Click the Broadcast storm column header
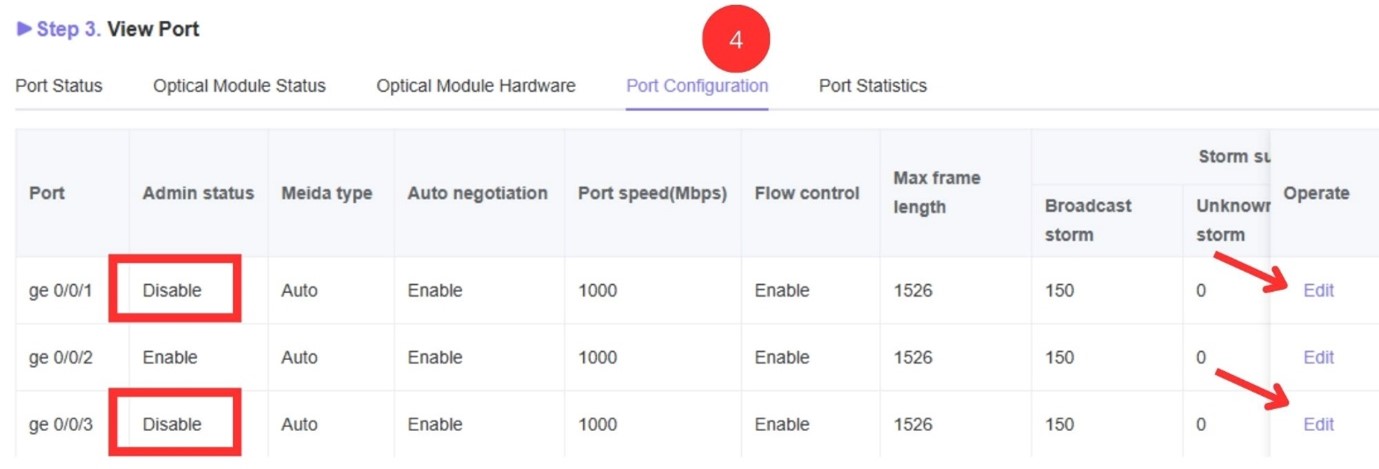Screen dimensions: 1379x469 coord(1089,220)
